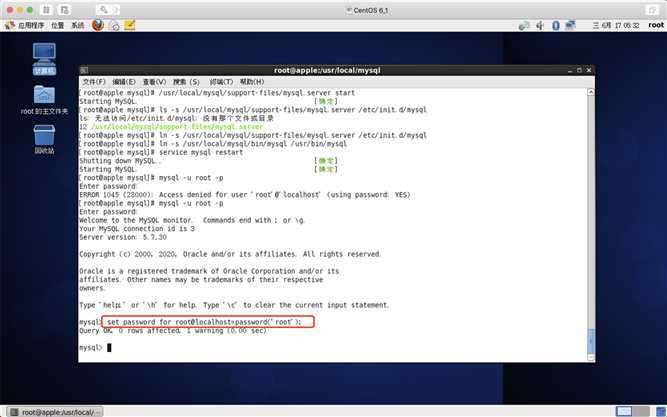Open the 位置 (Places) menu
Viewport: 667px width, 417px height.
[x=57, y=26]
